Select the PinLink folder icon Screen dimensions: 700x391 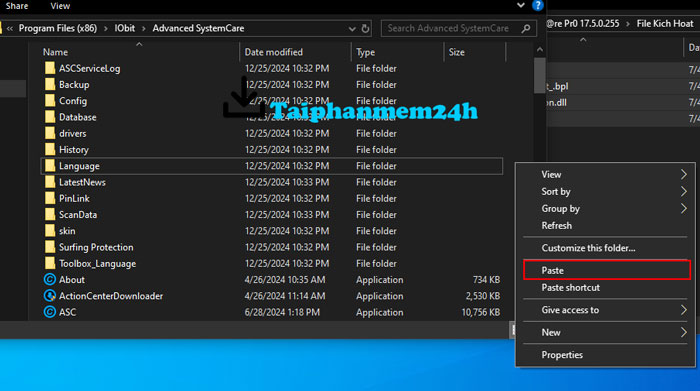tap(50, 198)
